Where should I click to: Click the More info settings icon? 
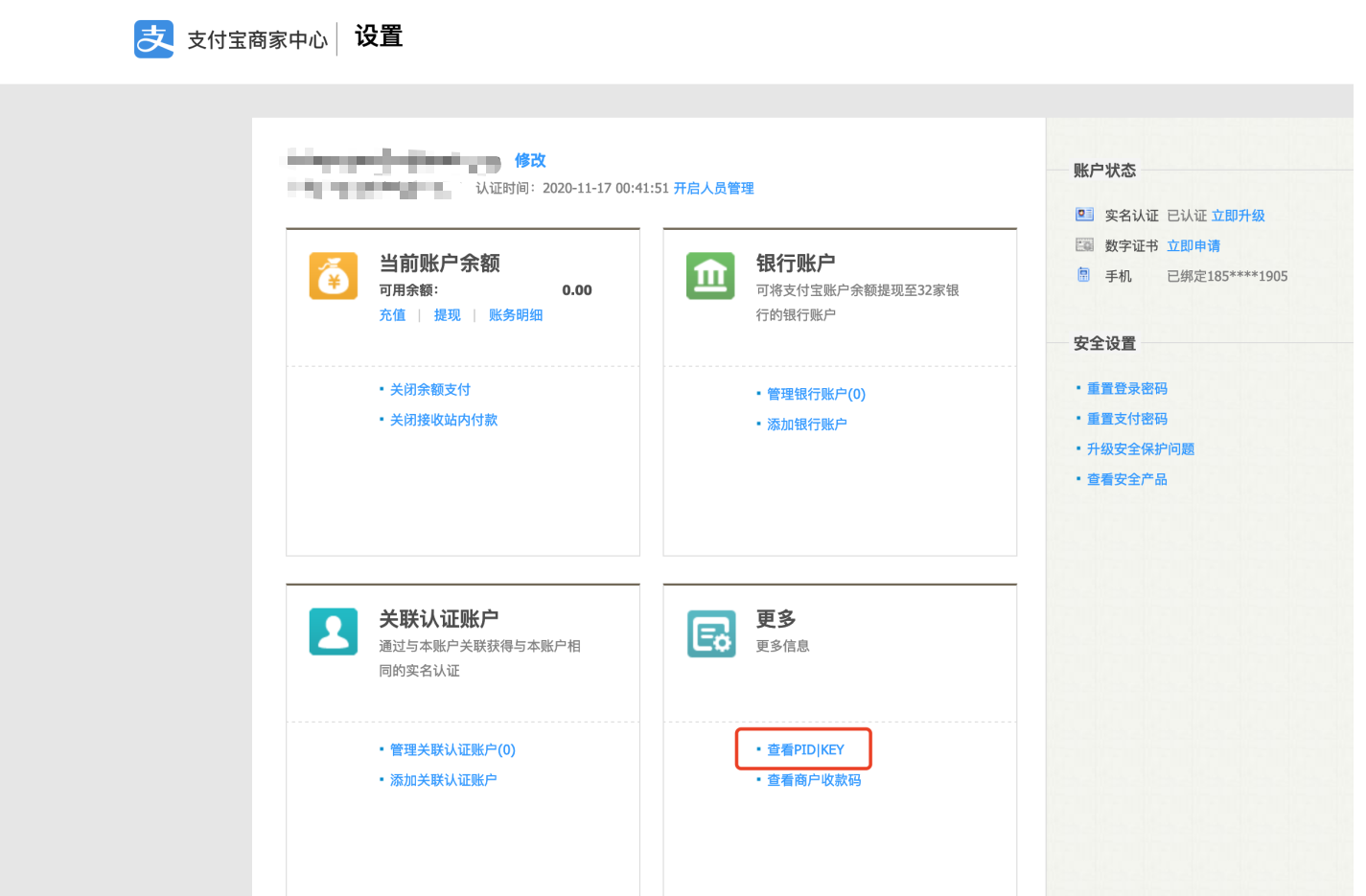(711, 633)
